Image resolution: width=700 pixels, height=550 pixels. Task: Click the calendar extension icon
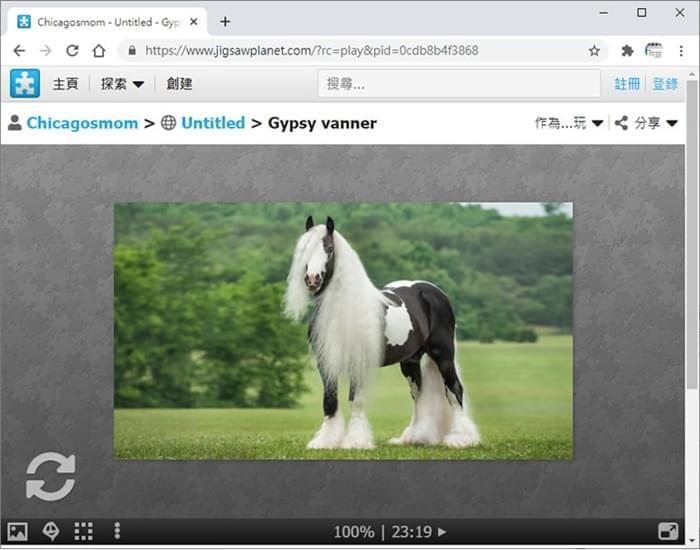click(654, 50)
